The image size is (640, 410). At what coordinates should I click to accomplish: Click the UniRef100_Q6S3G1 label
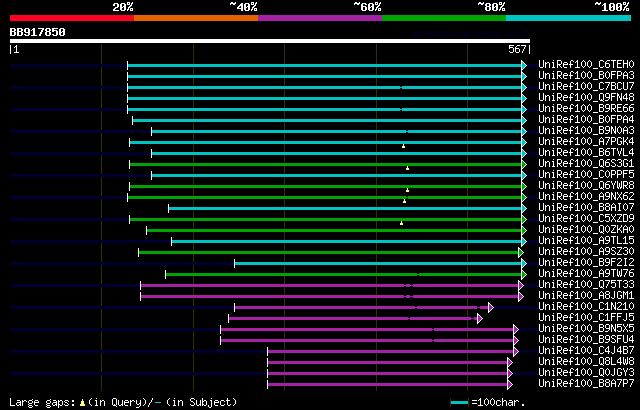pos(586,164)
